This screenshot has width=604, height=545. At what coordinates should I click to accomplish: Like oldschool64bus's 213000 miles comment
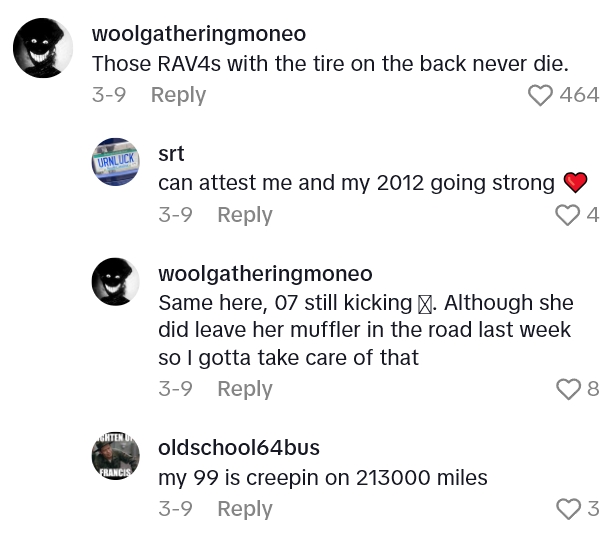(568, 509)
